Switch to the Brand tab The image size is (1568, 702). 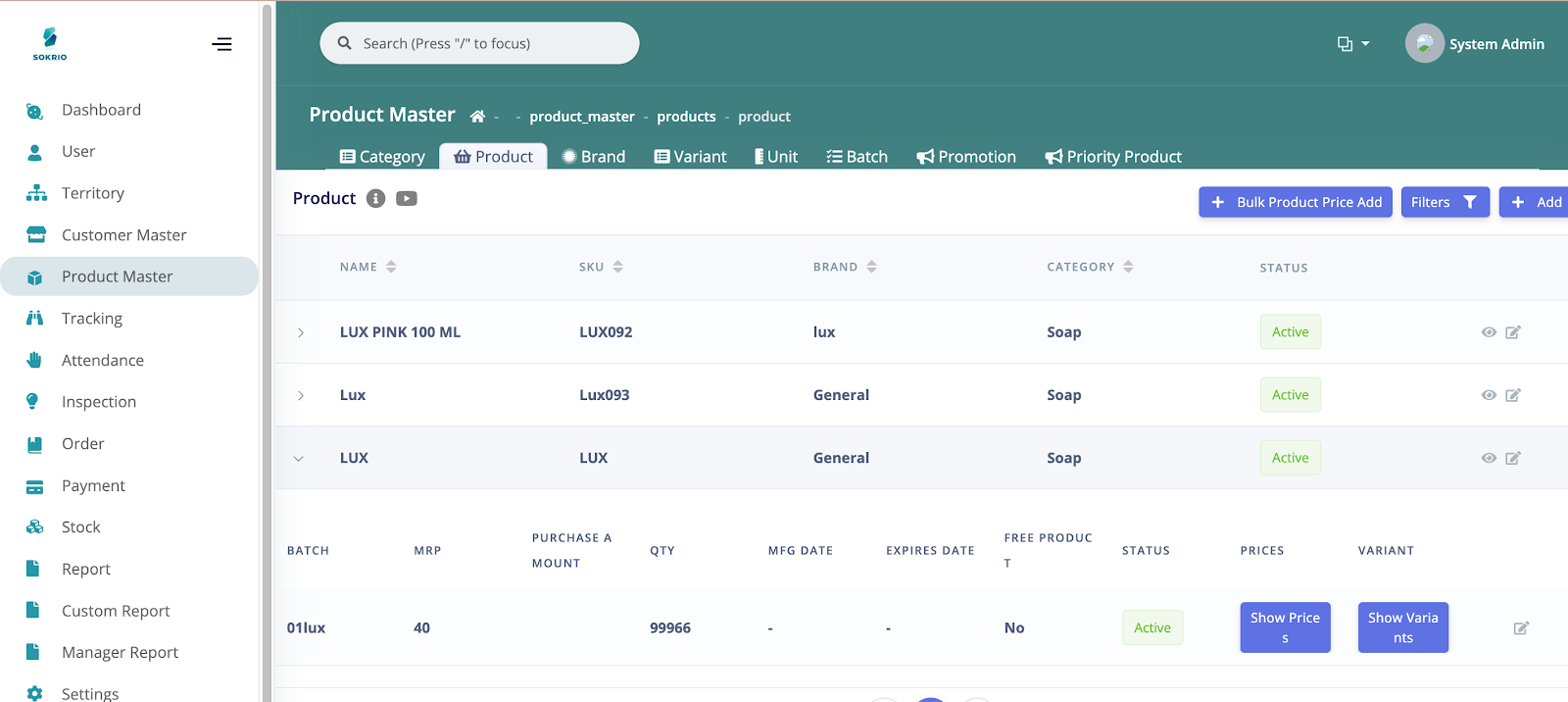pyautogui.click(x=594, y=157)
